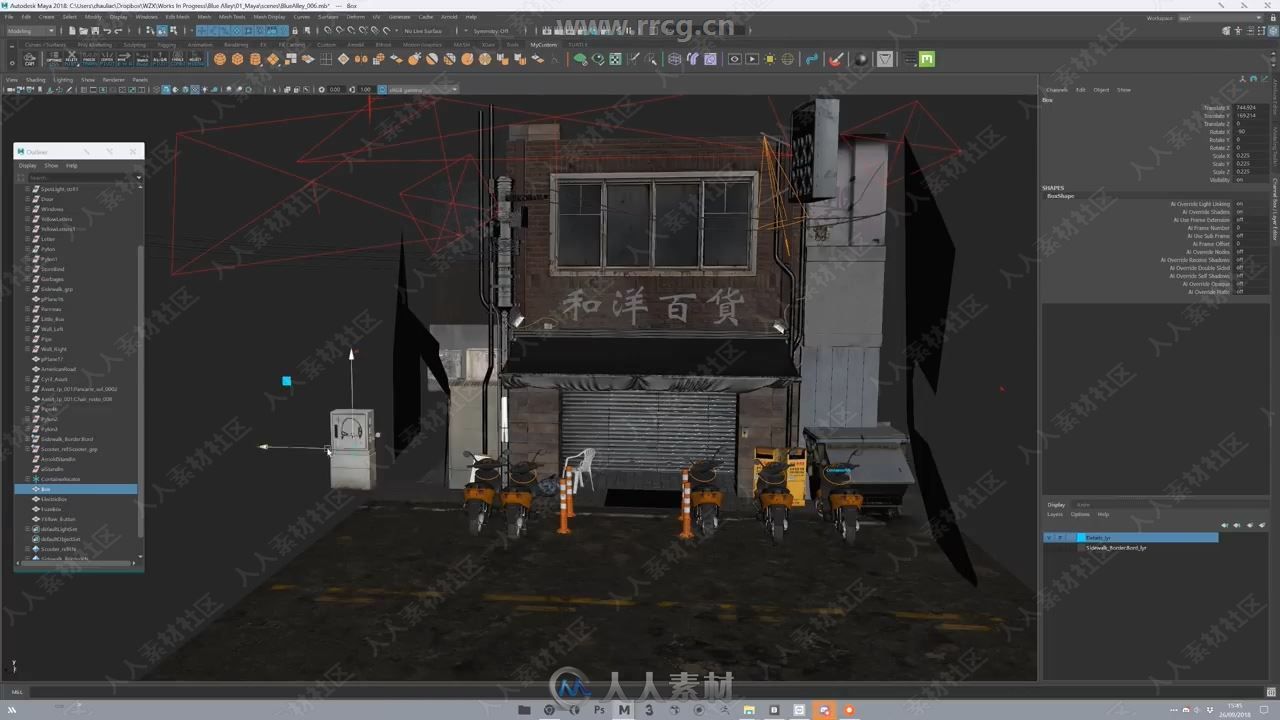
Task: Click the Translate X value field
Action: [x=1250, y=108]
